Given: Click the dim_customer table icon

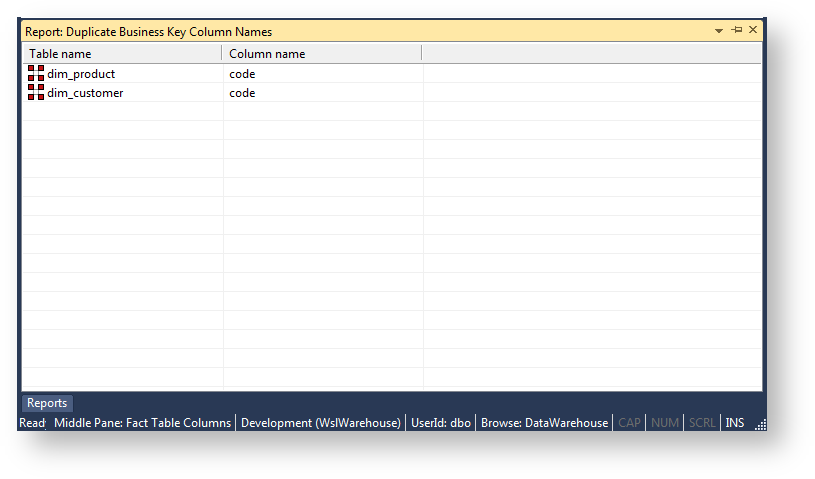Looking at the screenshot, I should pos(36,92).
